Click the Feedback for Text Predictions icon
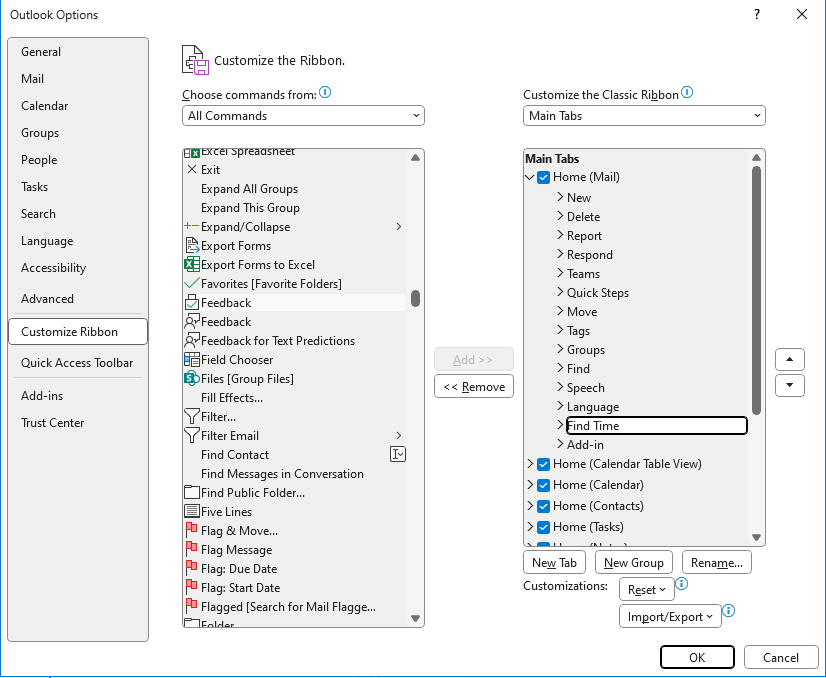This screenshot has height=678, width=826. [x=192, y=340]
